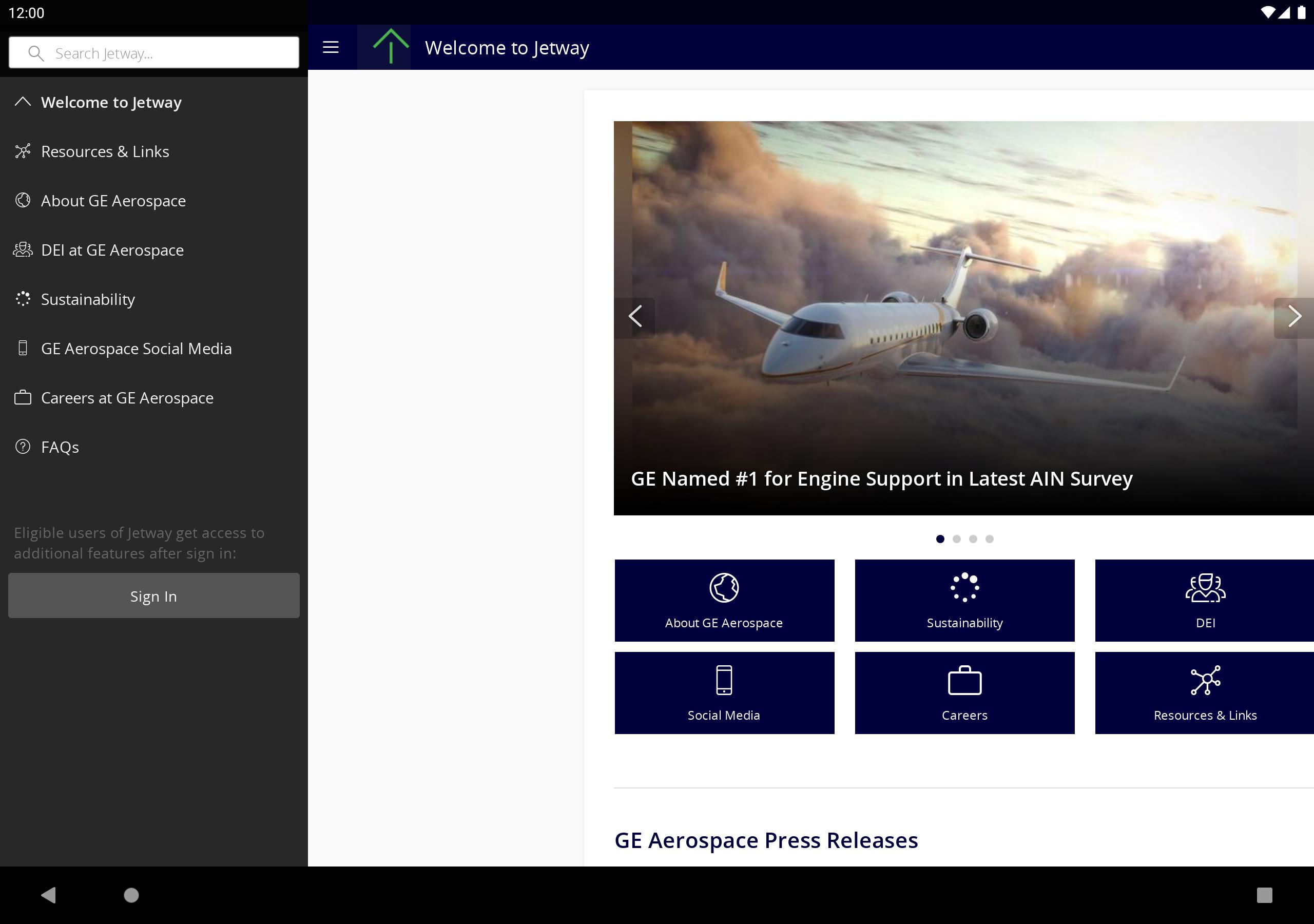Tap the 12:00 status bar clock

[26, 13]
